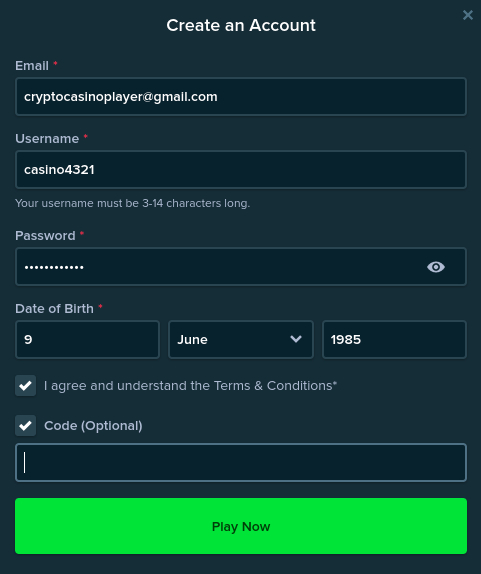481x574 pixels.
Task: Click the birth year field showing 1985
Action: (x=394, y=339)
